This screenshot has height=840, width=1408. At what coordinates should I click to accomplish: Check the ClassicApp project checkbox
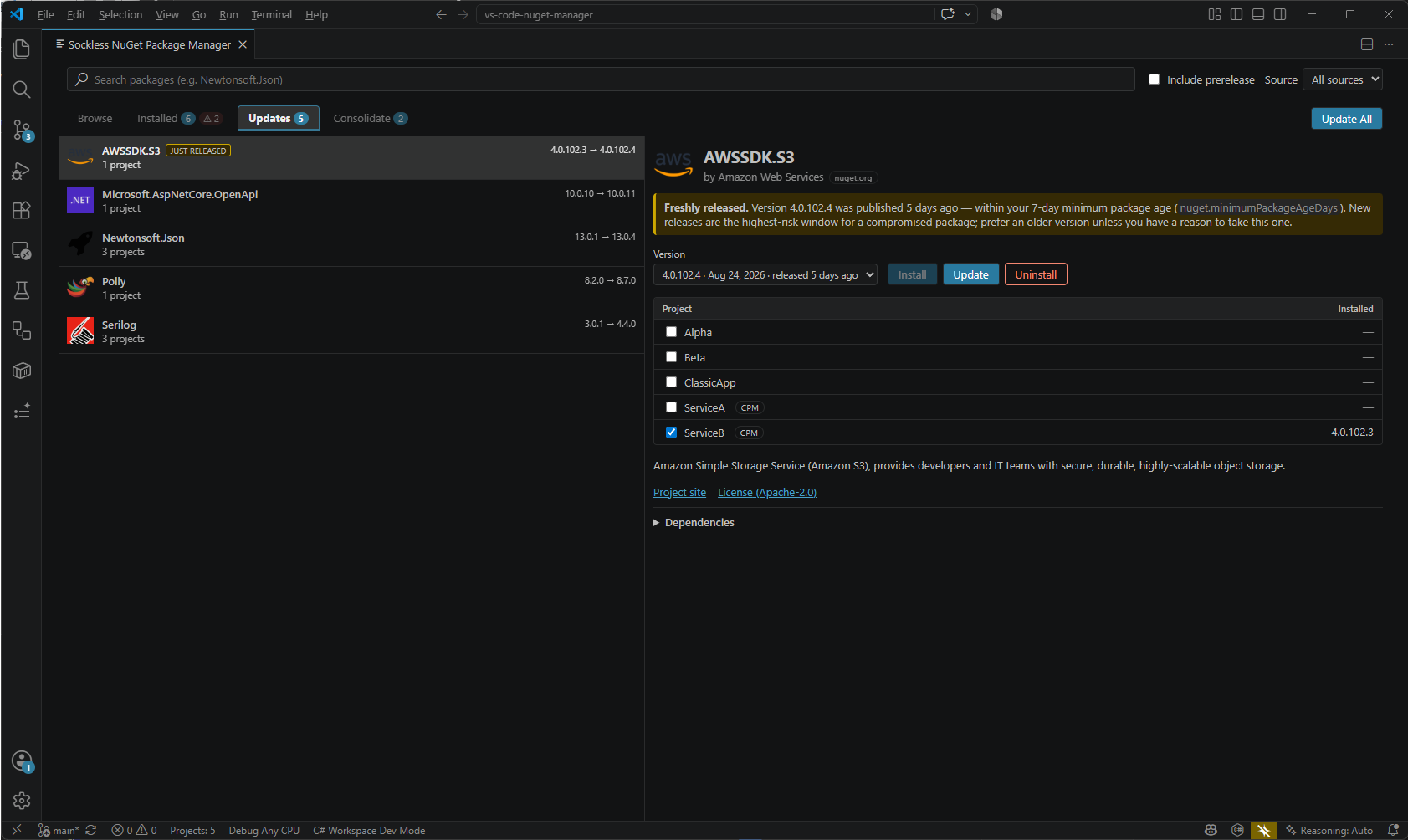click(x=671, y=382)
